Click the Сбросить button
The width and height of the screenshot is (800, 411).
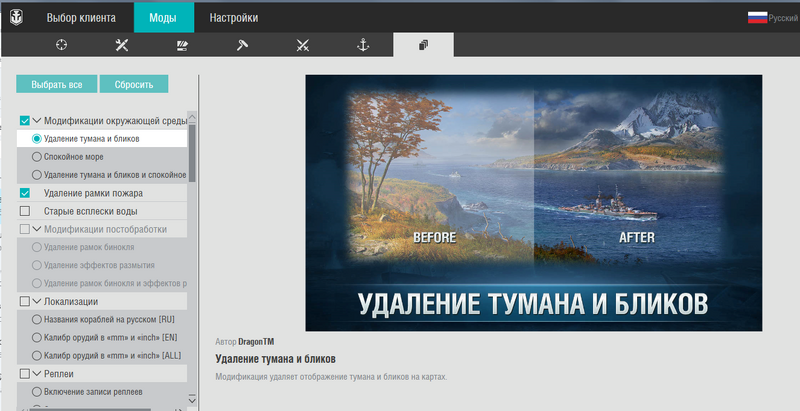pos(134,84)
